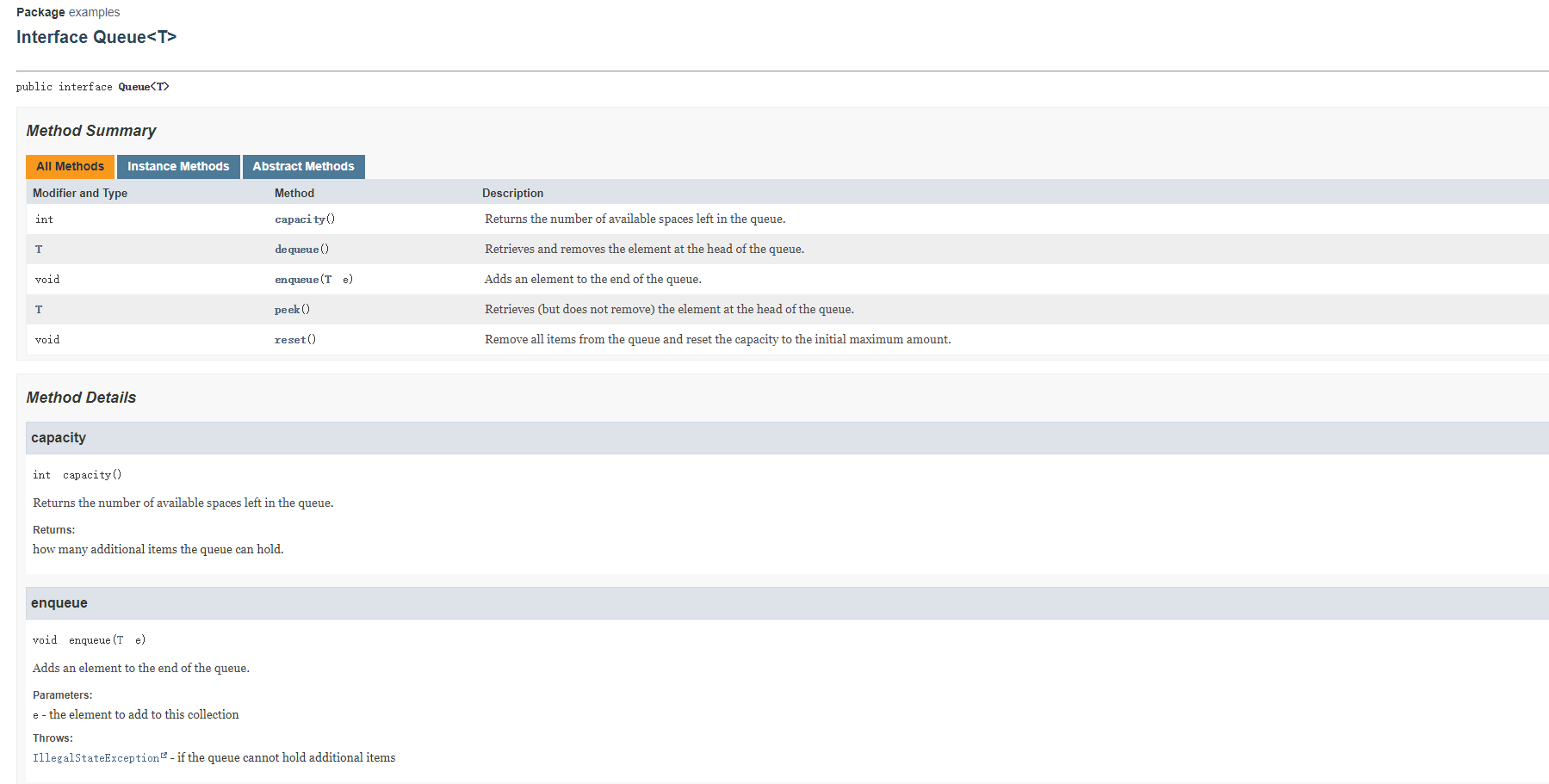Open the examples package link
Screen dimensions: 1549x784
pyautogui.click(x=94, y=12)
